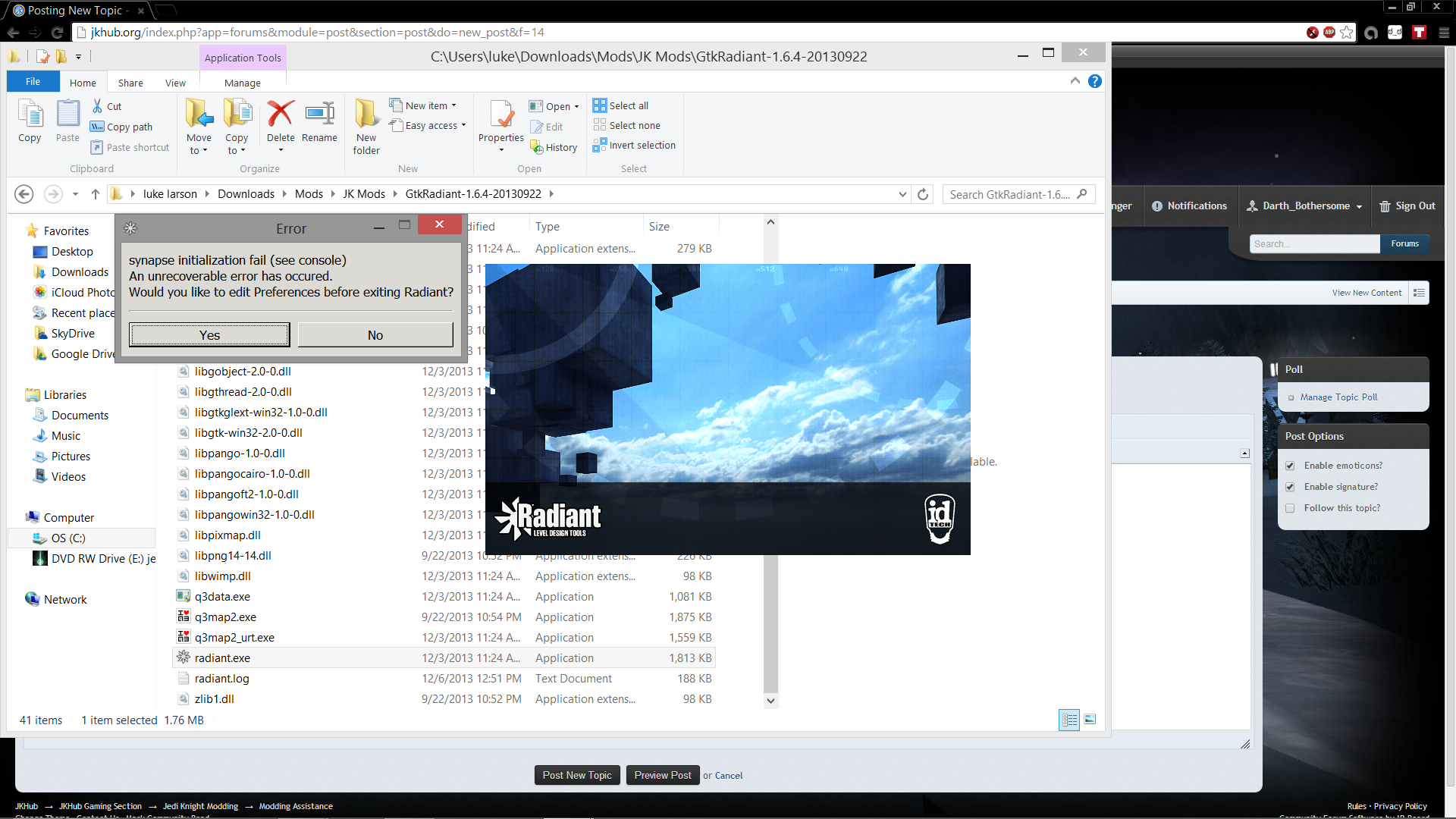
Task: Select q3map2.exe file
Action: (x=225, y=617)
